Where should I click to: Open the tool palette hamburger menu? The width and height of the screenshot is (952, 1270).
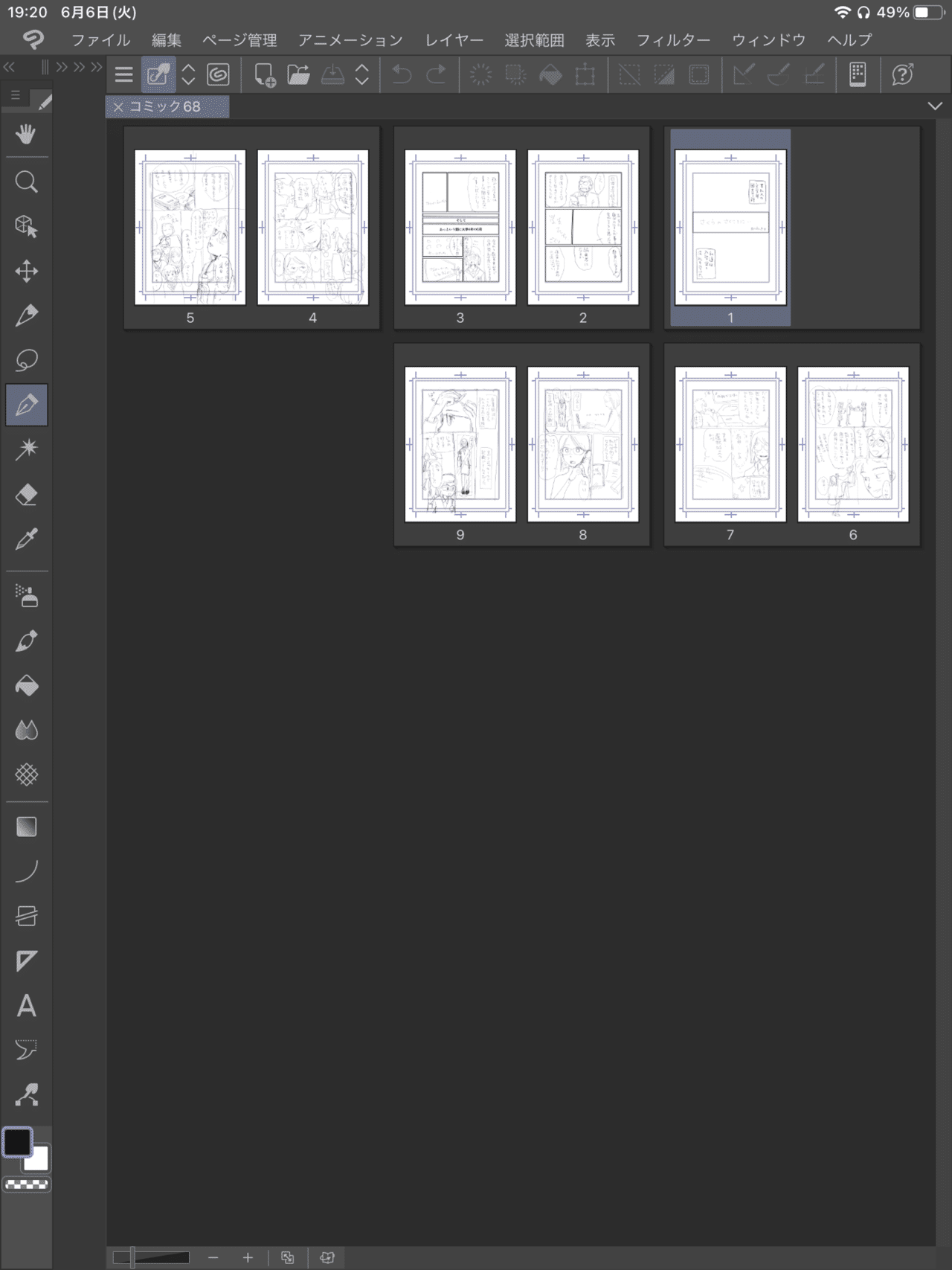16,96
